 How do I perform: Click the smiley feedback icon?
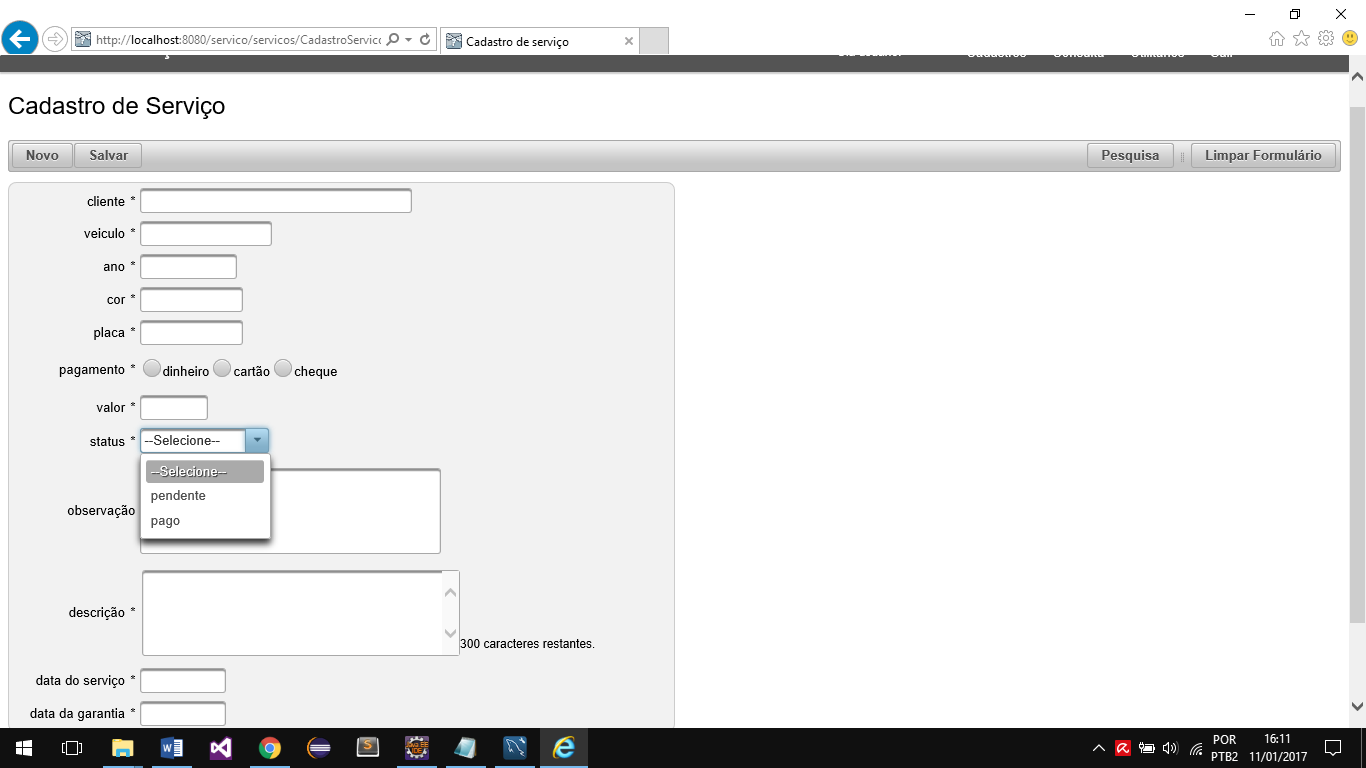(x=1350, y=39)
